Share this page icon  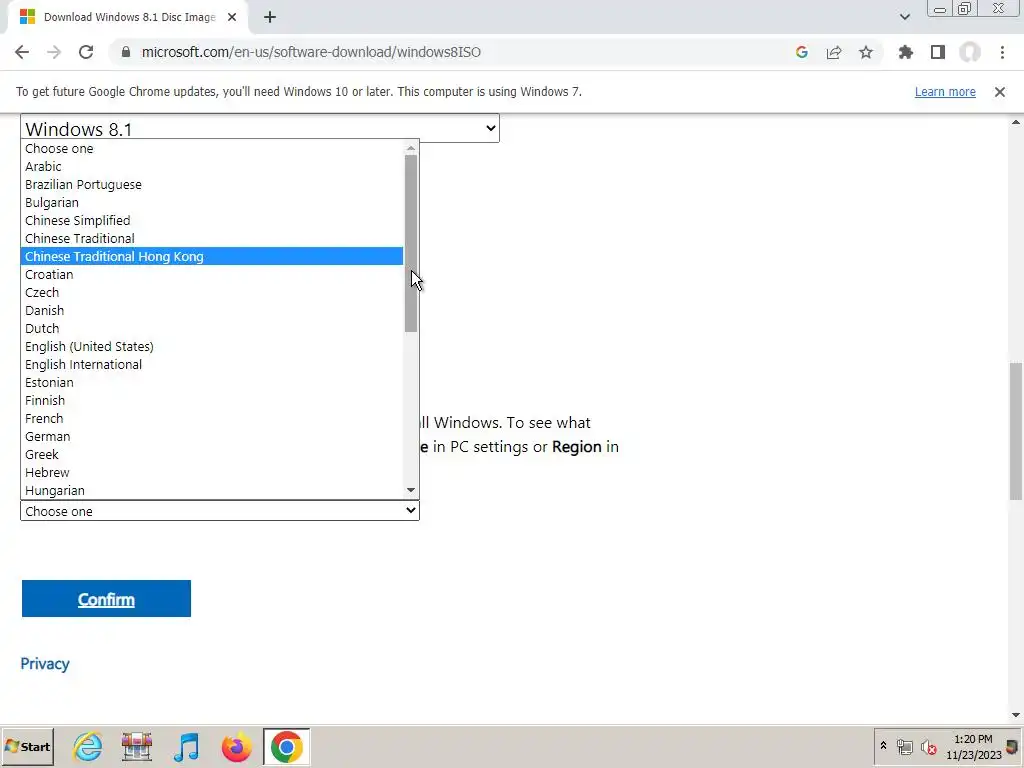(x=834, y=52)
